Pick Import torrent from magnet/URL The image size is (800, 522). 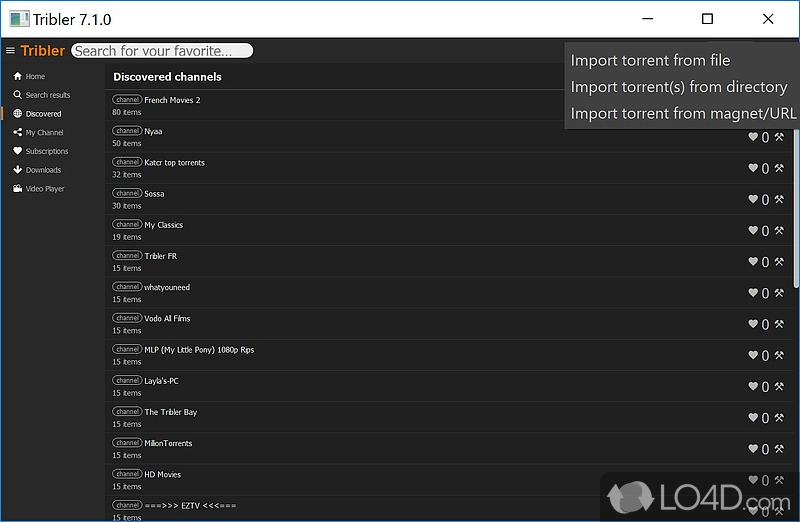click(683, 114)
